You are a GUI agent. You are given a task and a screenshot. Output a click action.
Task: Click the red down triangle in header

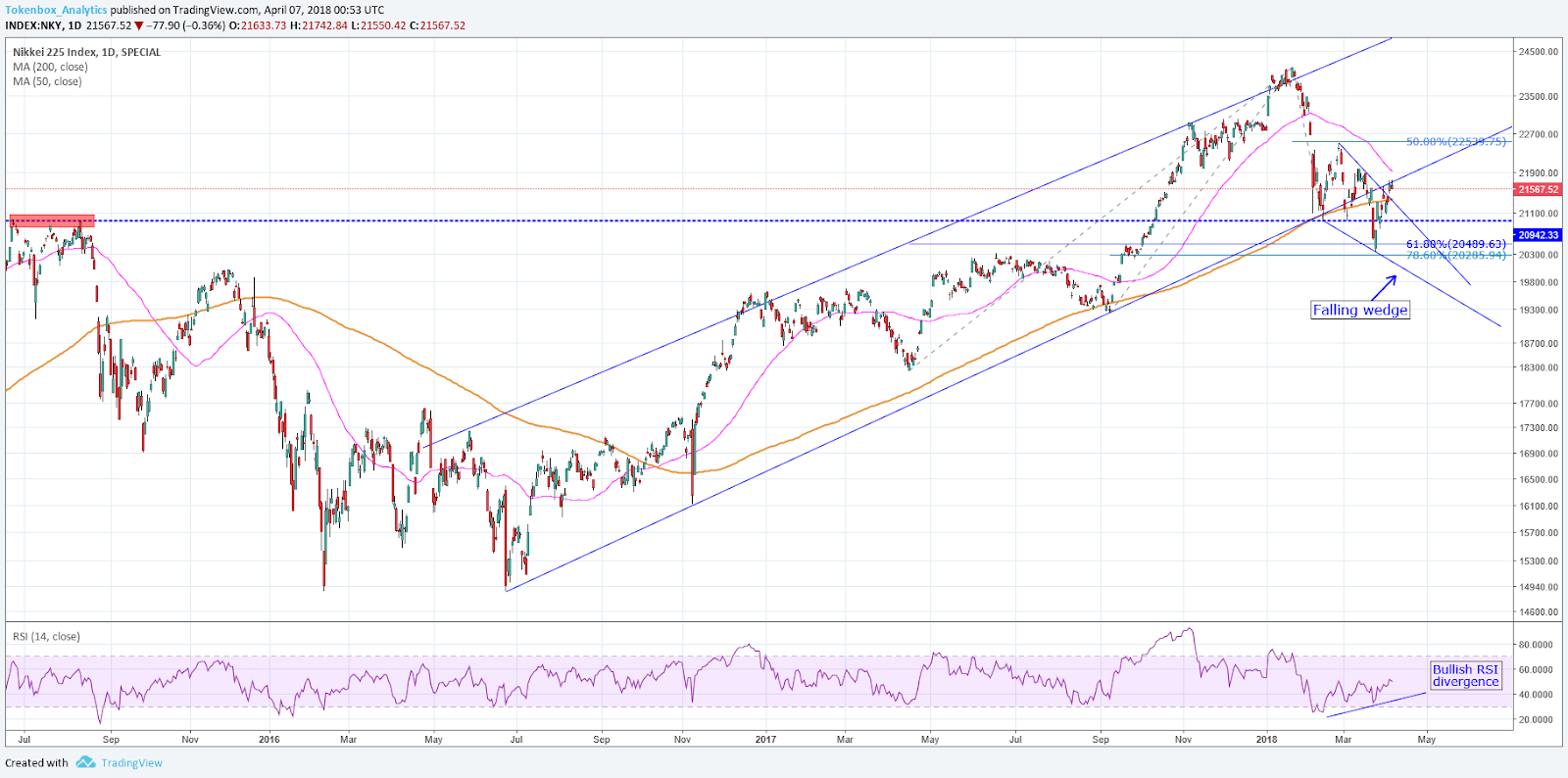pyautogui.click(x=140, y=25)
